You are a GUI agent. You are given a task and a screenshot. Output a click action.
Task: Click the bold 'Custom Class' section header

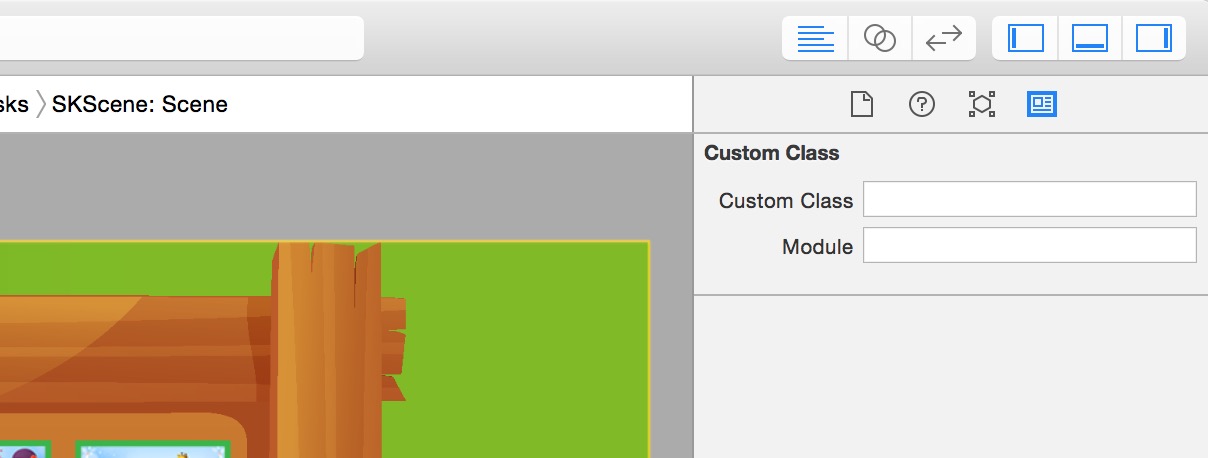[771, 153]
